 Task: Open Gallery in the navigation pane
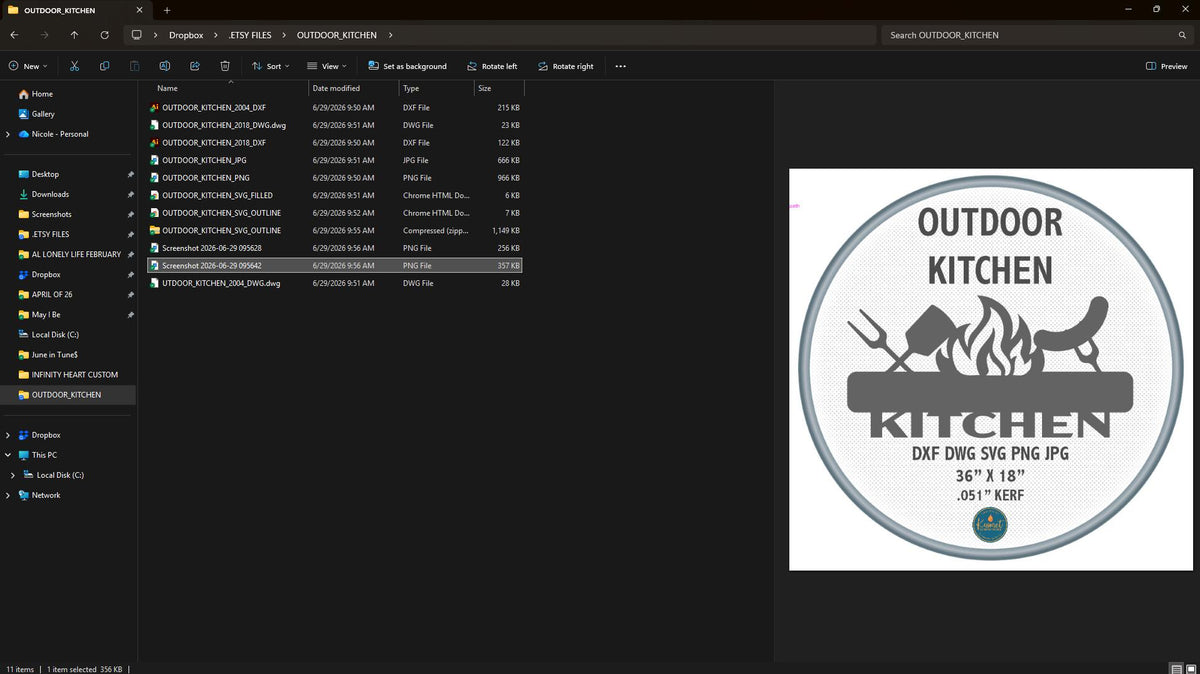[x=43, y=114]
